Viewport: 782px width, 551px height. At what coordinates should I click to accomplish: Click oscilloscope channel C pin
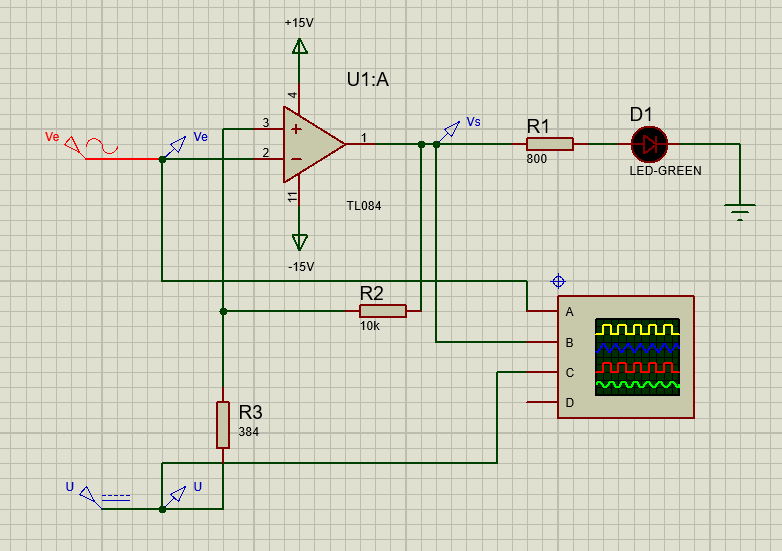click(x=542, y=372)
